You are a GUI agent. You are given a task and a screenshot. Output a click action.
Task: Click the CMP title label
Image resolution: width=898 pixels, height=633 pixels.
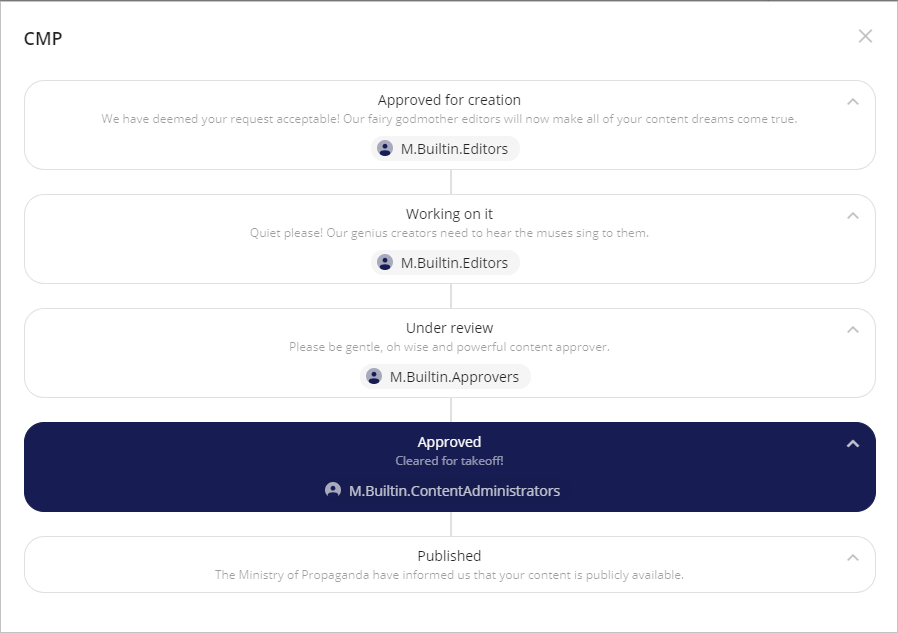40,38
